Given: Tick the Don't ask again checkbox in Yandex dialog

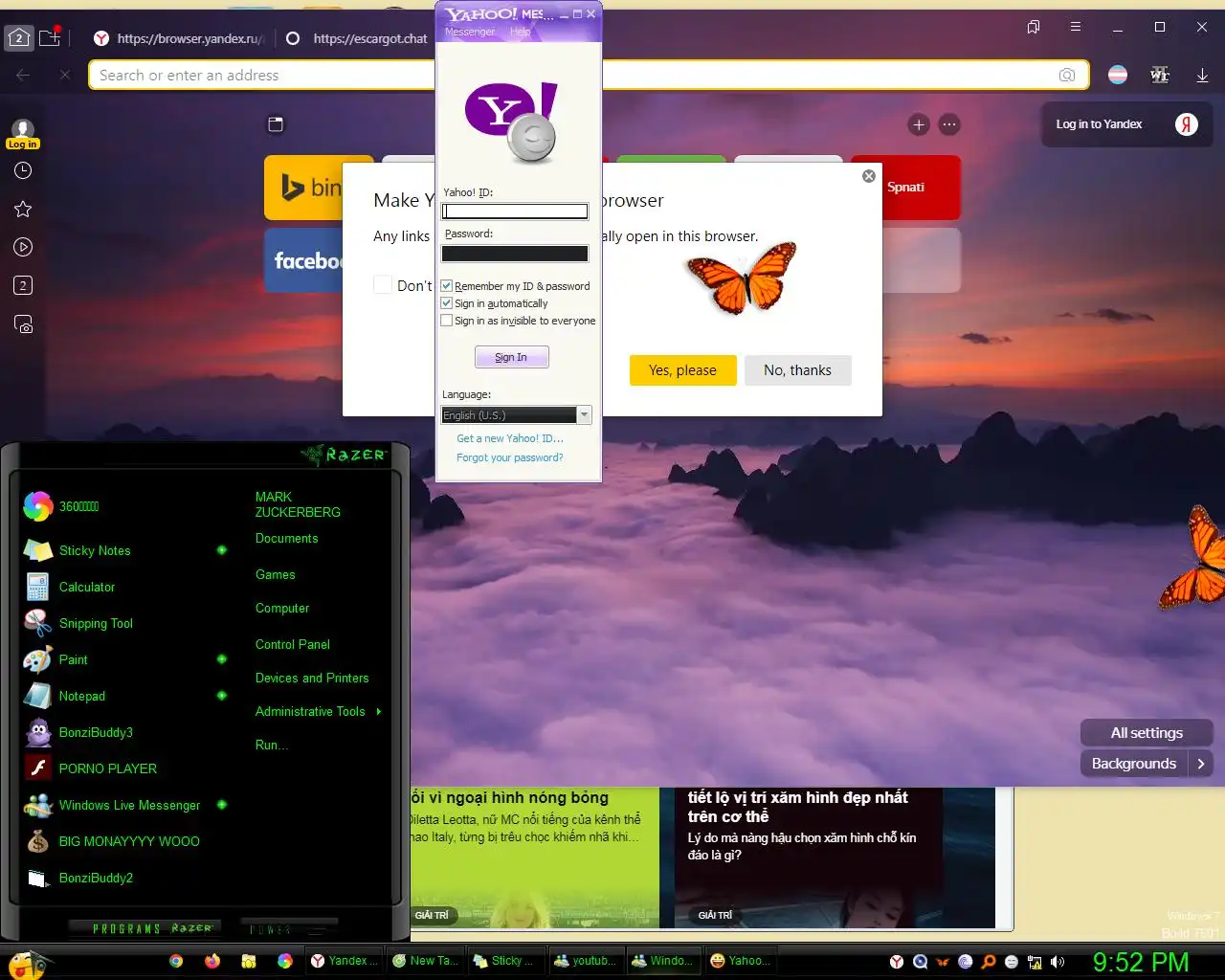Looking at the screenshot, I should pos(383,285).
